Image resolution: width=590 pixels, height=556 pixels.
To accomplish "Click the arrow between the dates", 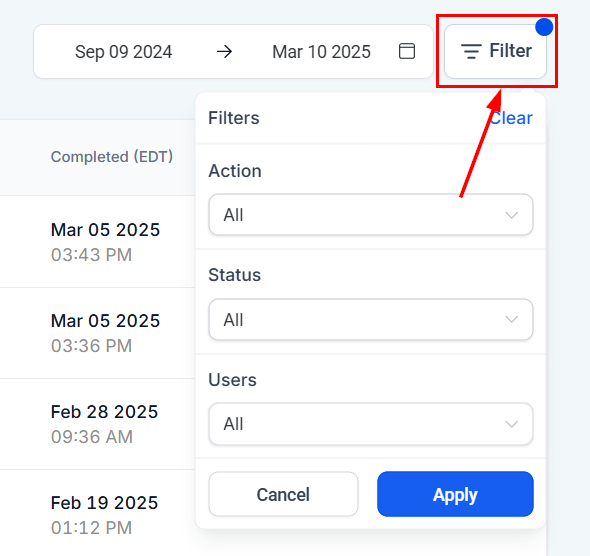I will click(224, 52).
